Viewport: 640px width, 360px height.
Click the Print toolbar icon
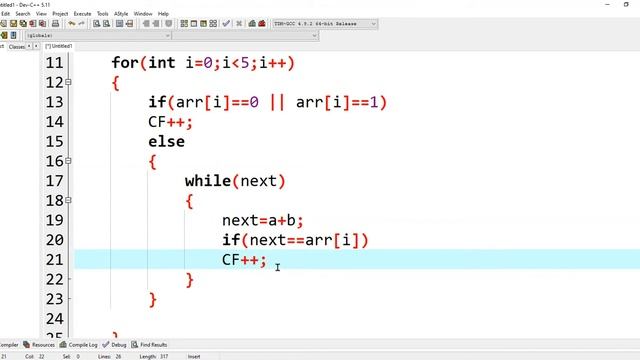tap(55, 24)
